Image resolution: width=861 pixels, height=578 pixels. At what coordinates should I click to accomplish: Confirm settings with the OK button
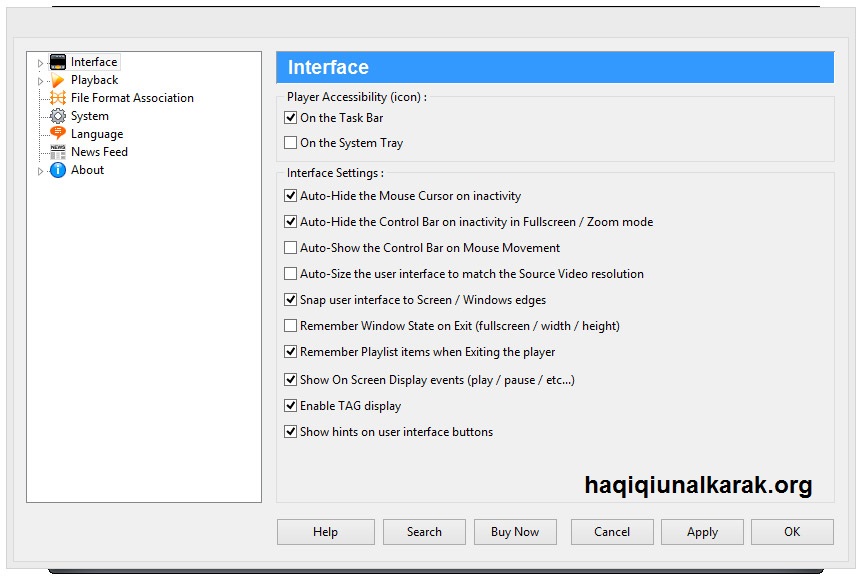pos(792,532)
